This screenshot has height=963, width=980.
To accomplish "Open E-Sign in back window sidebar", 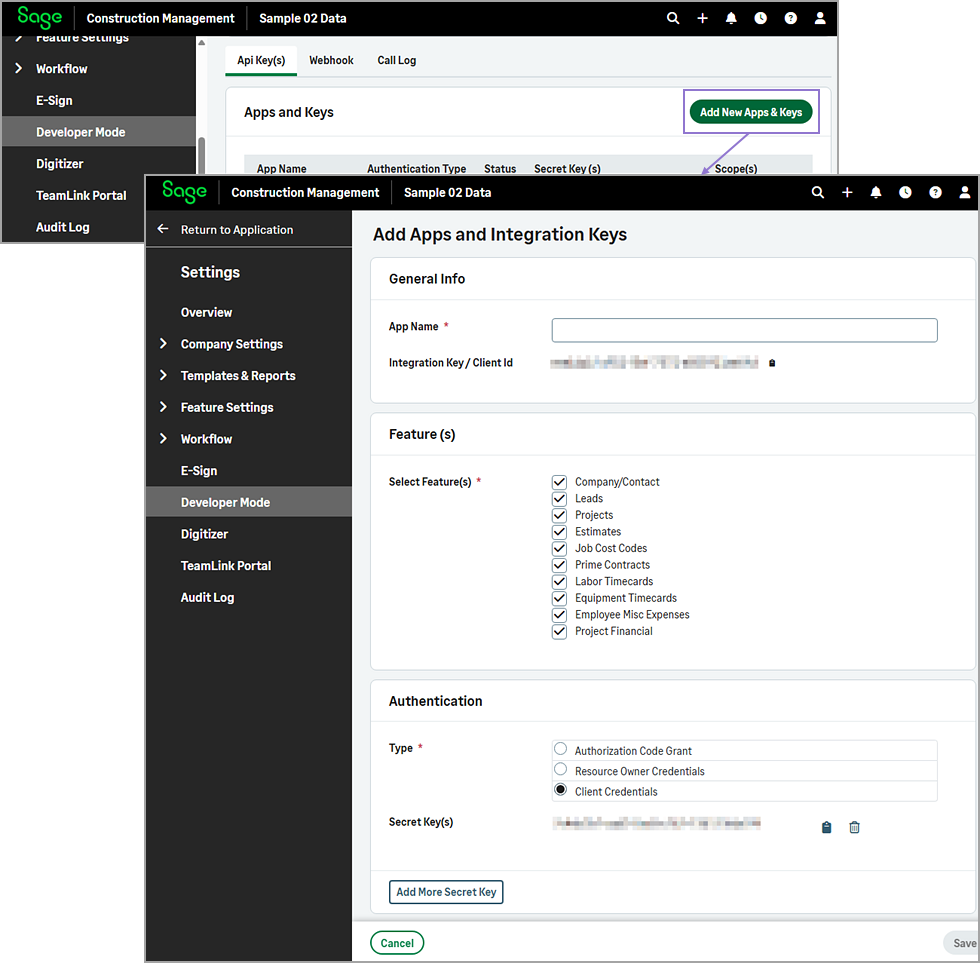I will (54, 101).
